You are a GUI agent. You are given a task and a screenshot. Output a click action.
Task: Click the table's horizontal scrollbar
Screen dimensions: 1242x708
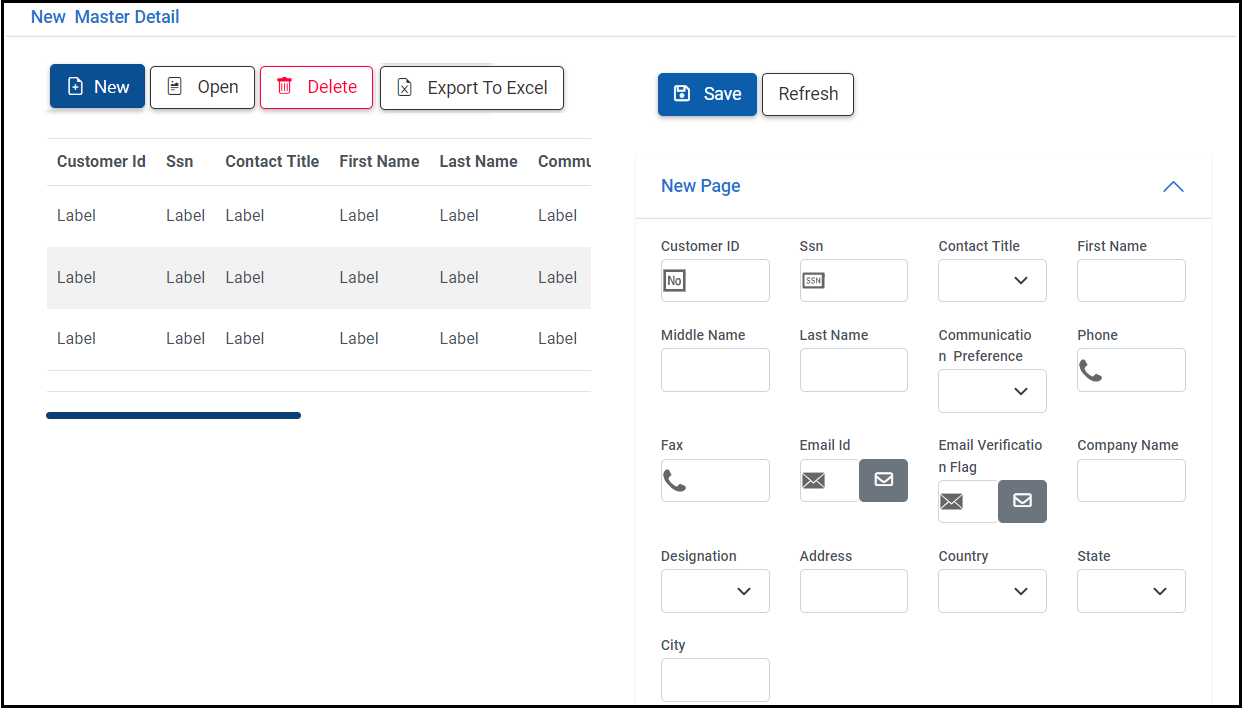[x=173, y=415]
